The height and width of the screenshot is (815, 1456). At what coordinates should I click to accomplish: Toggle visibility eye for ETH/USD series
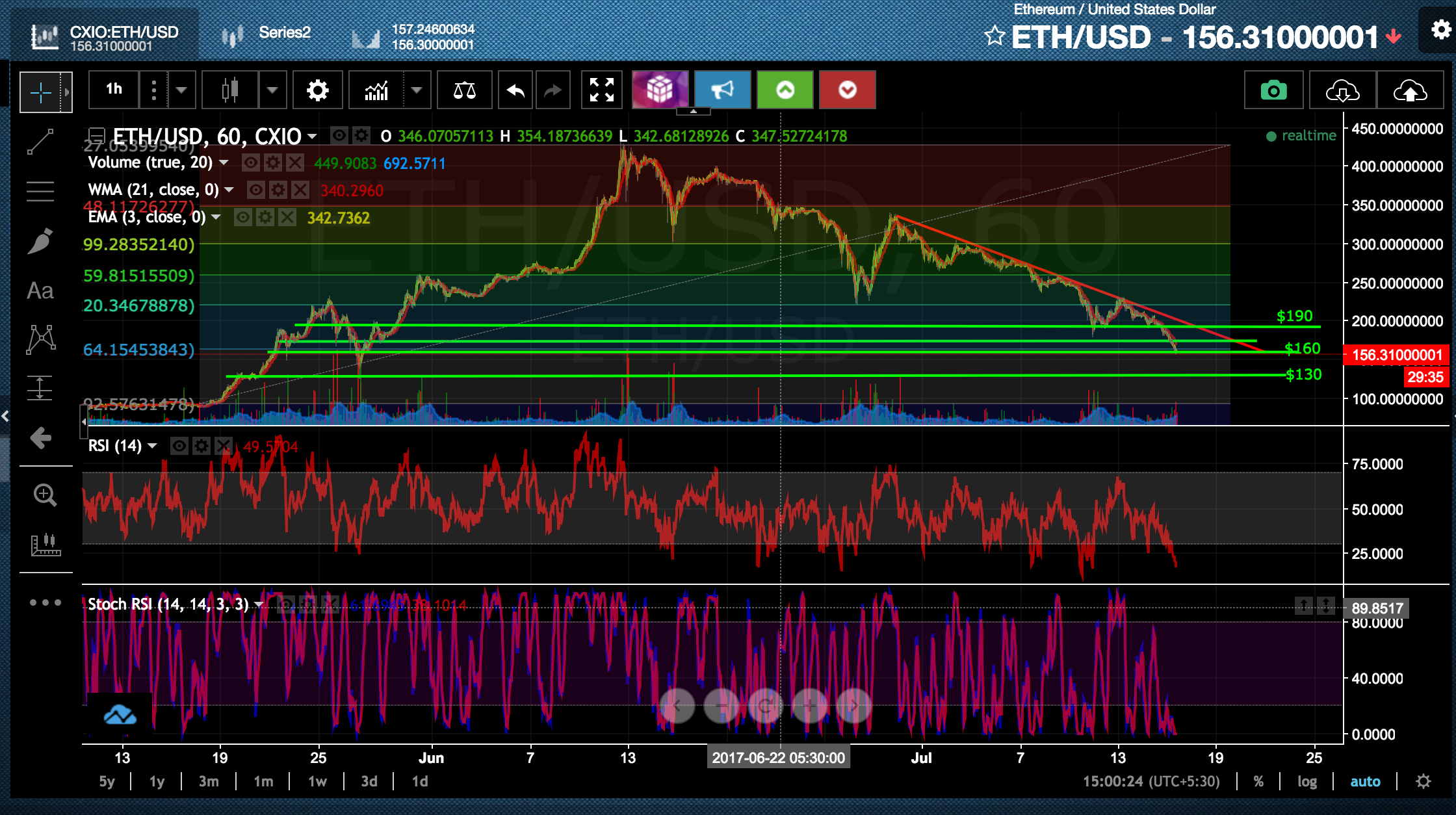point(339,135)
